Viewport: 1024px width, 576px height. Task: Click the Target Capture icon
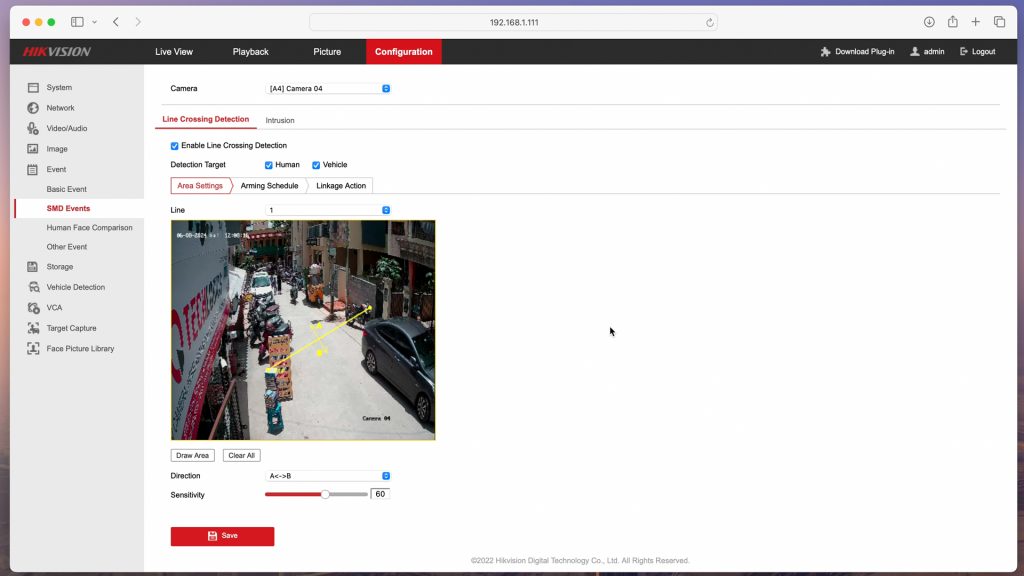pos(33,328)
